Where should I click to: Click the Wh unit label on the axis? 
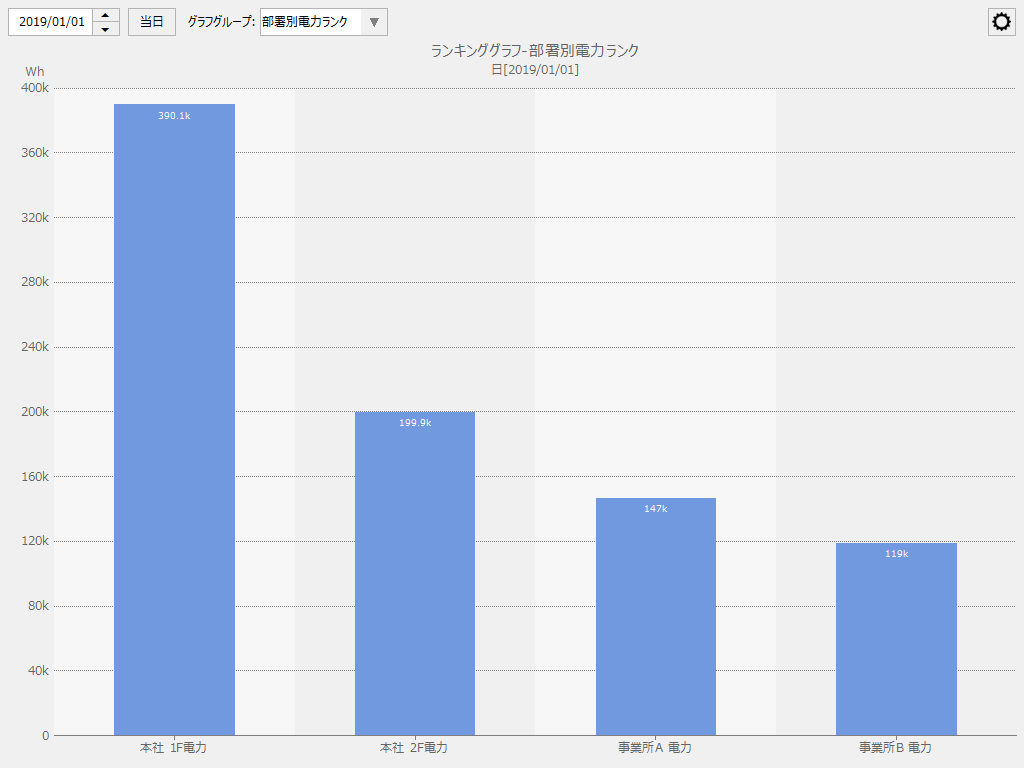point(35,71)
